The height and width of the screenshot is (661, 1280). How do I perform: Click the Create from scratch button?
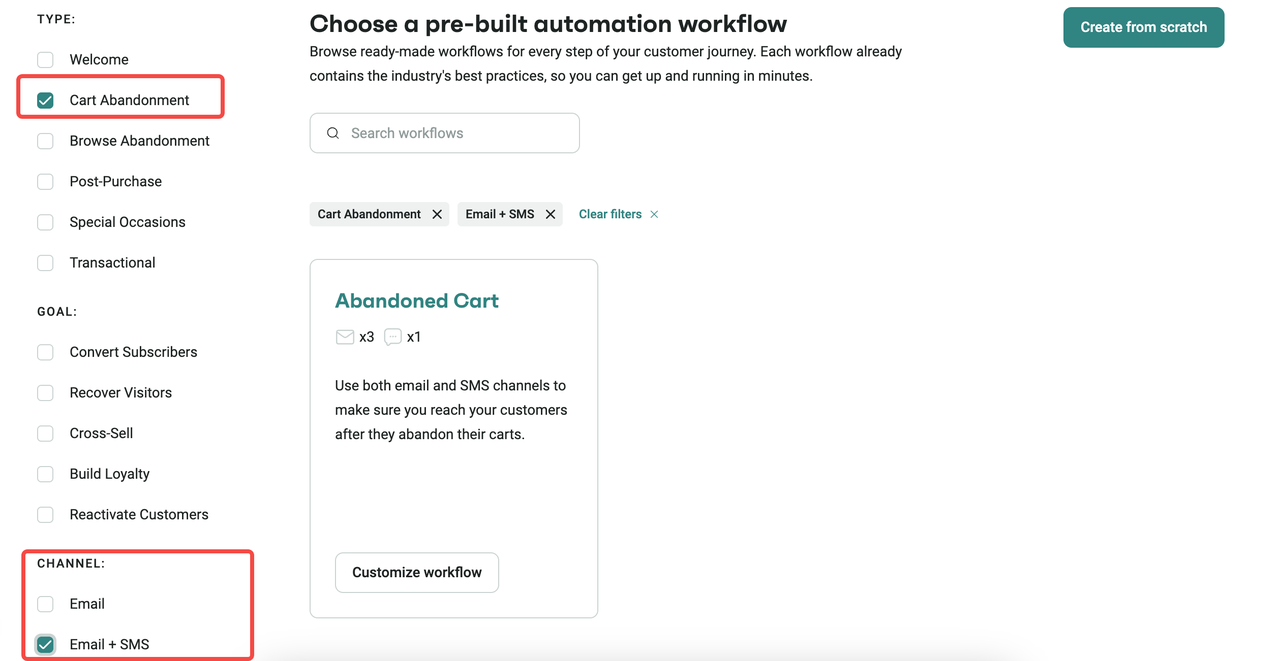coord(1143,27)
